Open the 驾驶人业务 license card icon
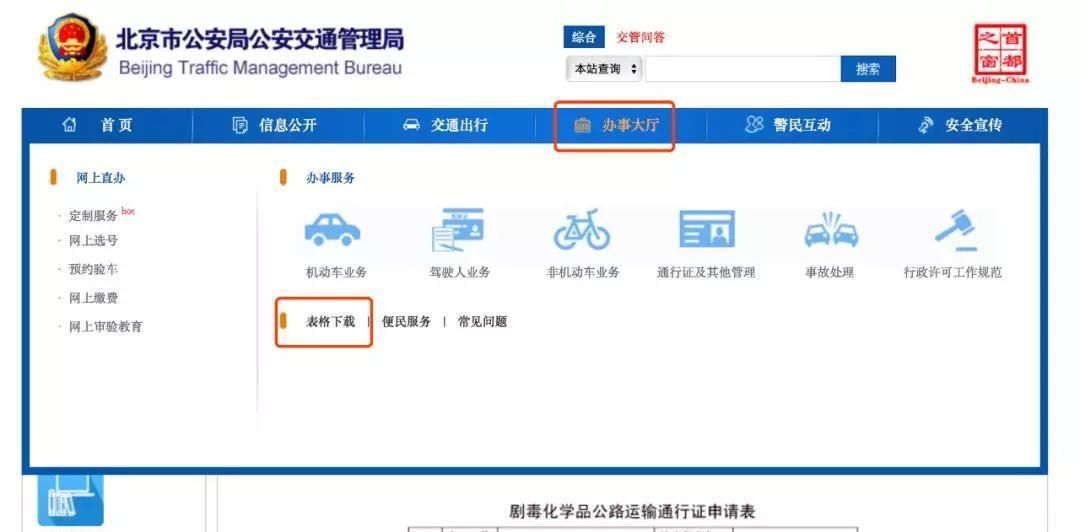This screenshot has height=532, width=1080. (x=458, y=229)
